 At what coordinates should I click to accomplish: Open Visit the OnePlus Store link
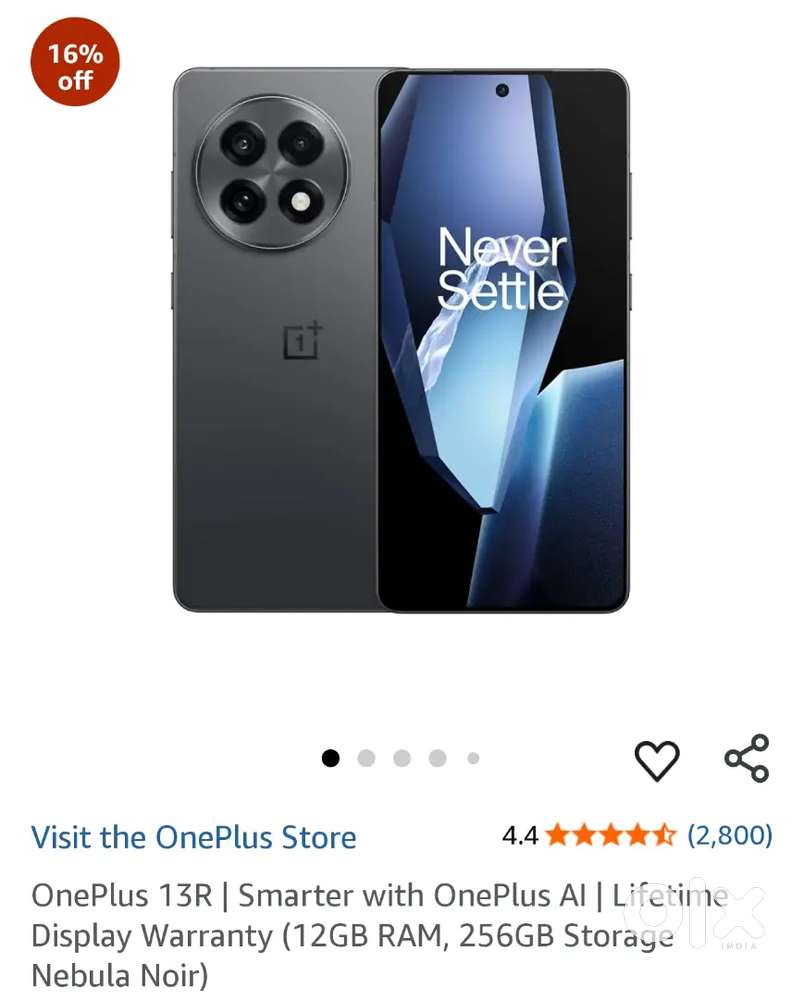click(x=194, y=837)
